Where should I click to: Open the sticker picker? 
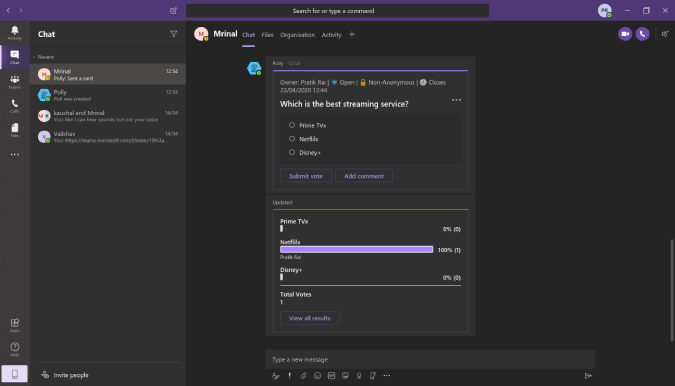(x=345, y=376)
